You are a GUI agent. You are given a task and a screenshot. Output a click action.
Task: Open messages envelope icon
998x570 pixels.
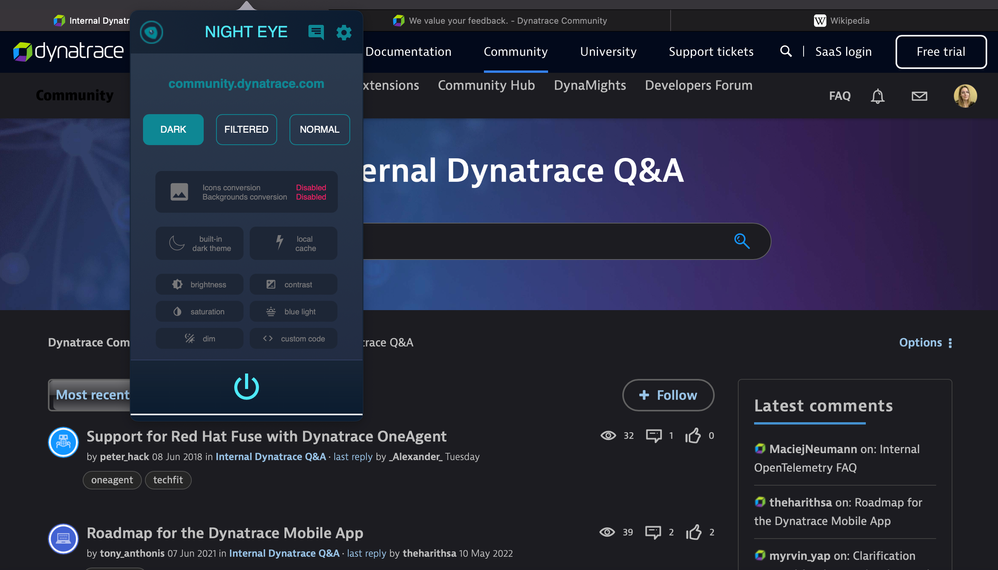coord(919,96)
